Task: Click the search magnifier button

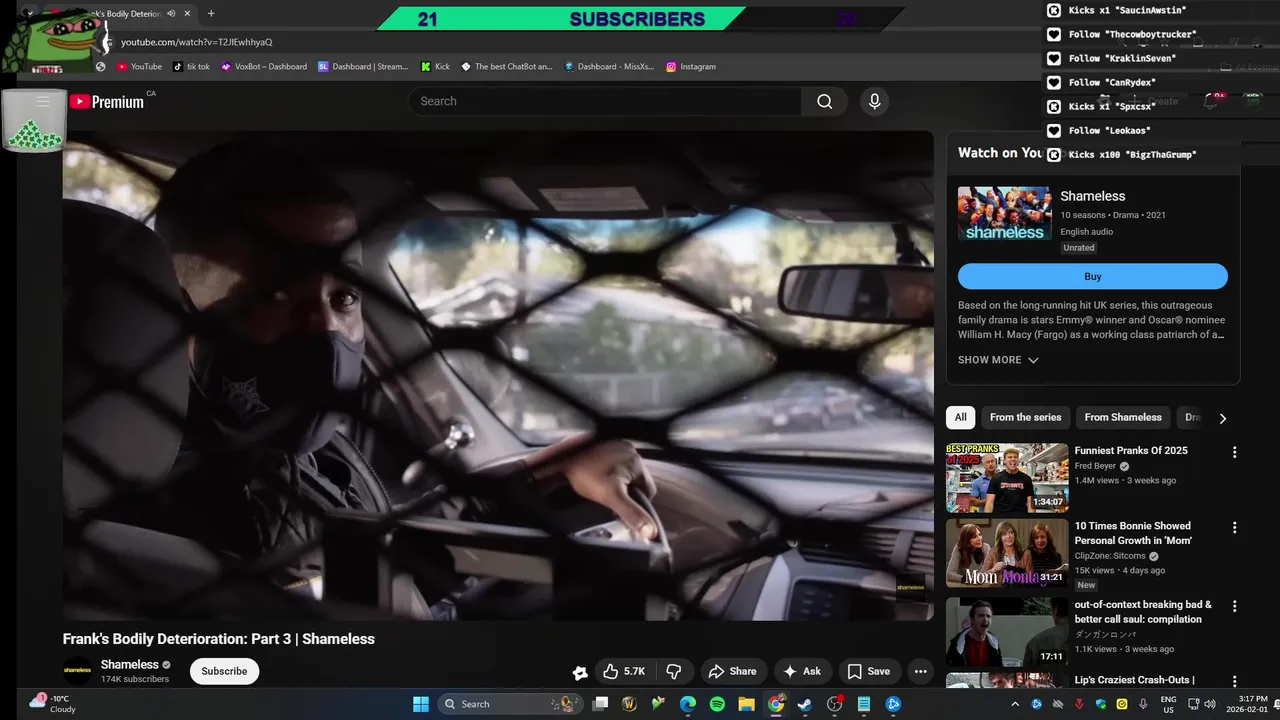Action: coord(824,101)
